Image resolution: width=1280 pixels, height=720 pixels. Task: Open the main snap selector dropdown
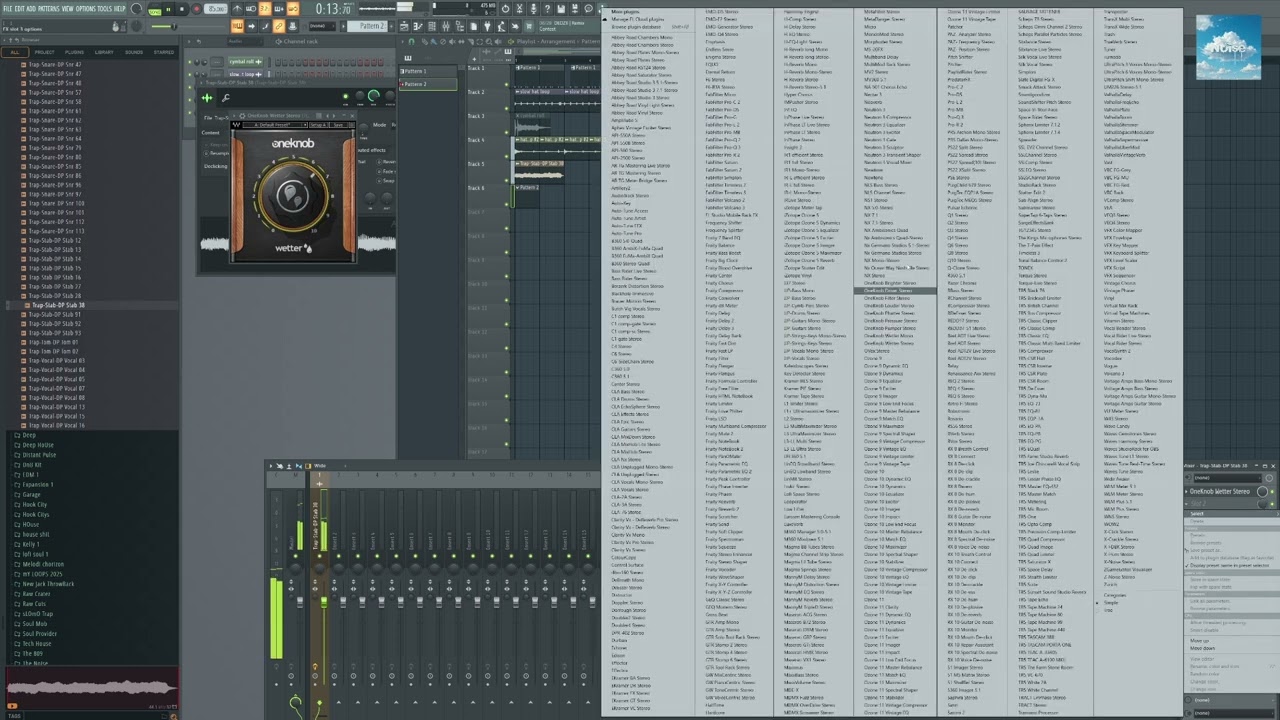click(322, 26)
